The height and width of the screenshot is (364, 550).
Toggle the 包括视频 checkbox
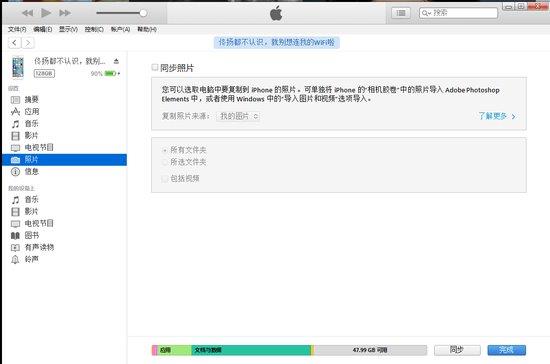tap(165, 179)
